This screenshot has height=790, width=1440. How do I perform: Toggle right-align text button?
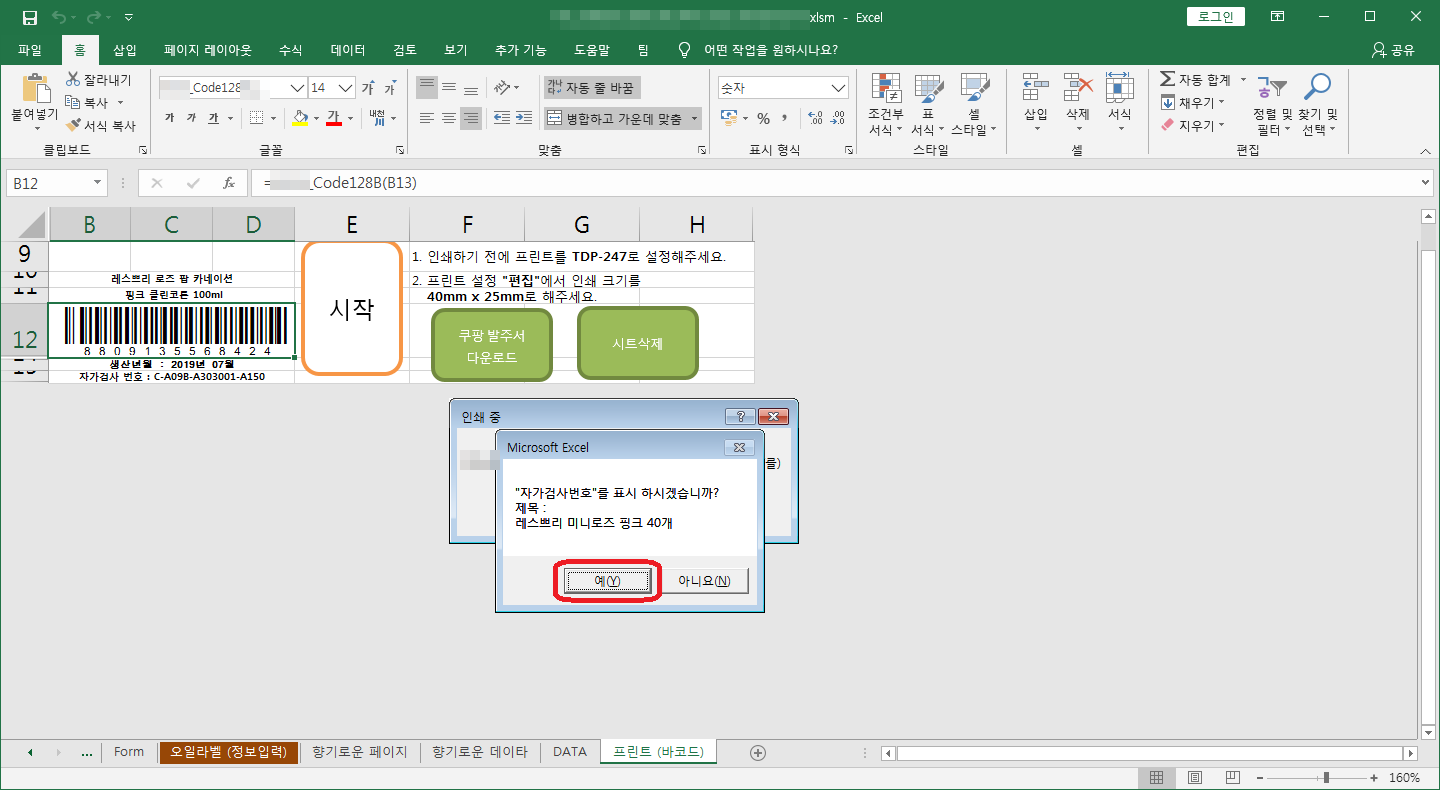click(471, 118)
